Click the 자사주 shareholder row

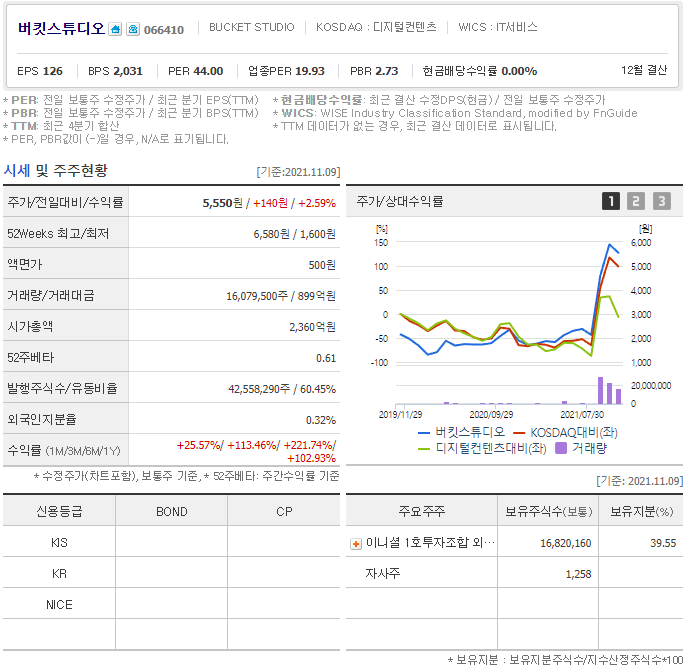click(514, 573)
